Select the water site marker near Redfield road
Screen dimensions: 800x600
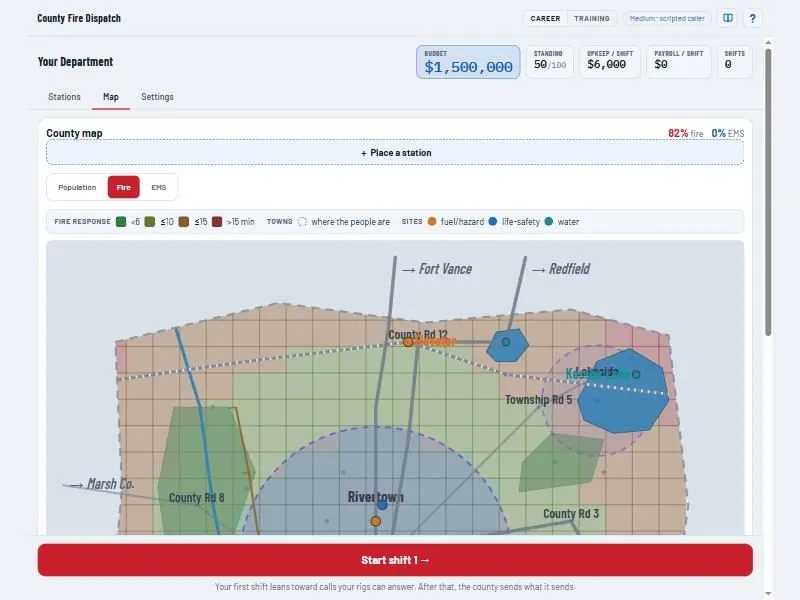[506, 342]
